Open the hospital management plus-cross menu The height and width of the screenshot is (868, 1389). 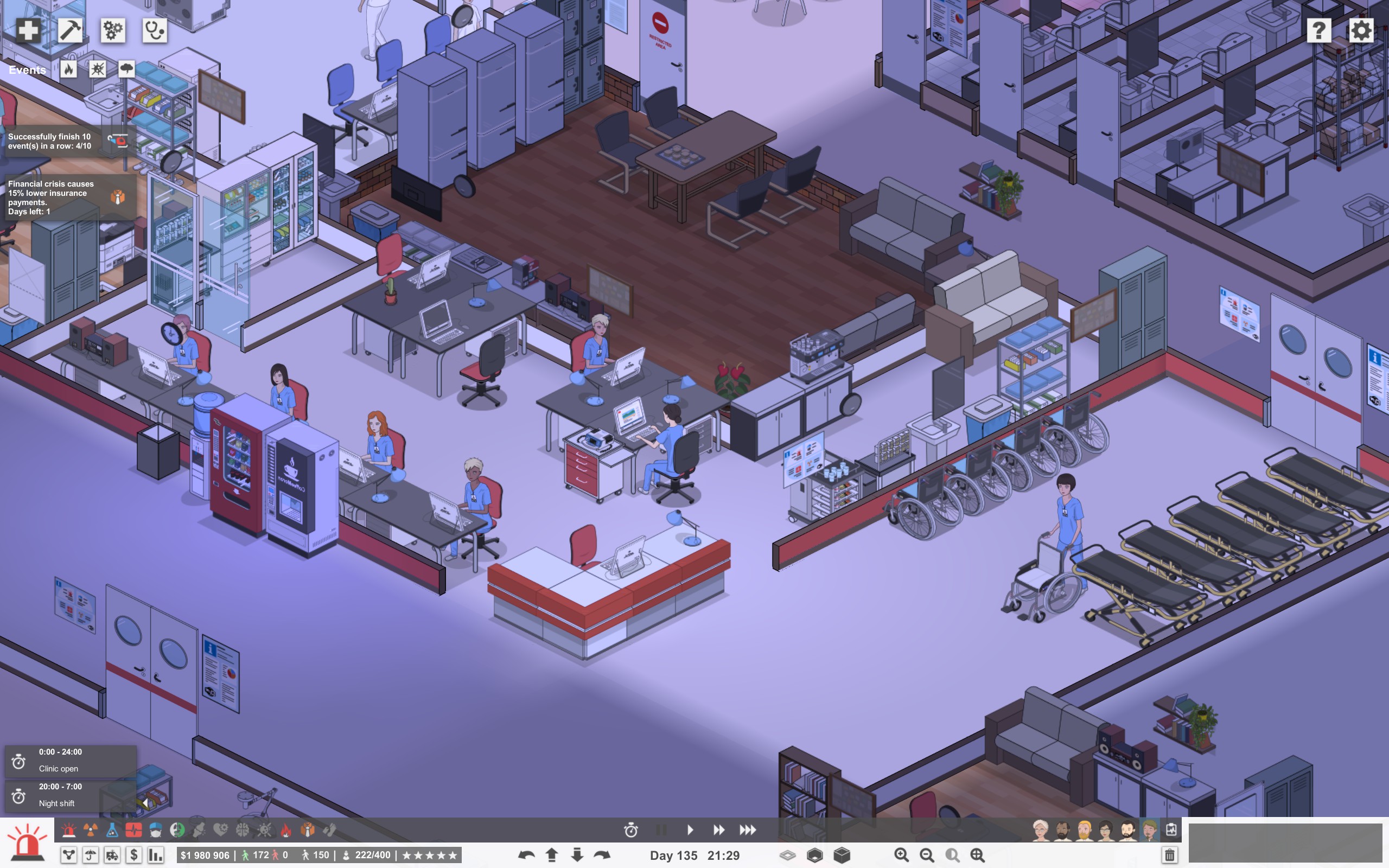point(28,30)
